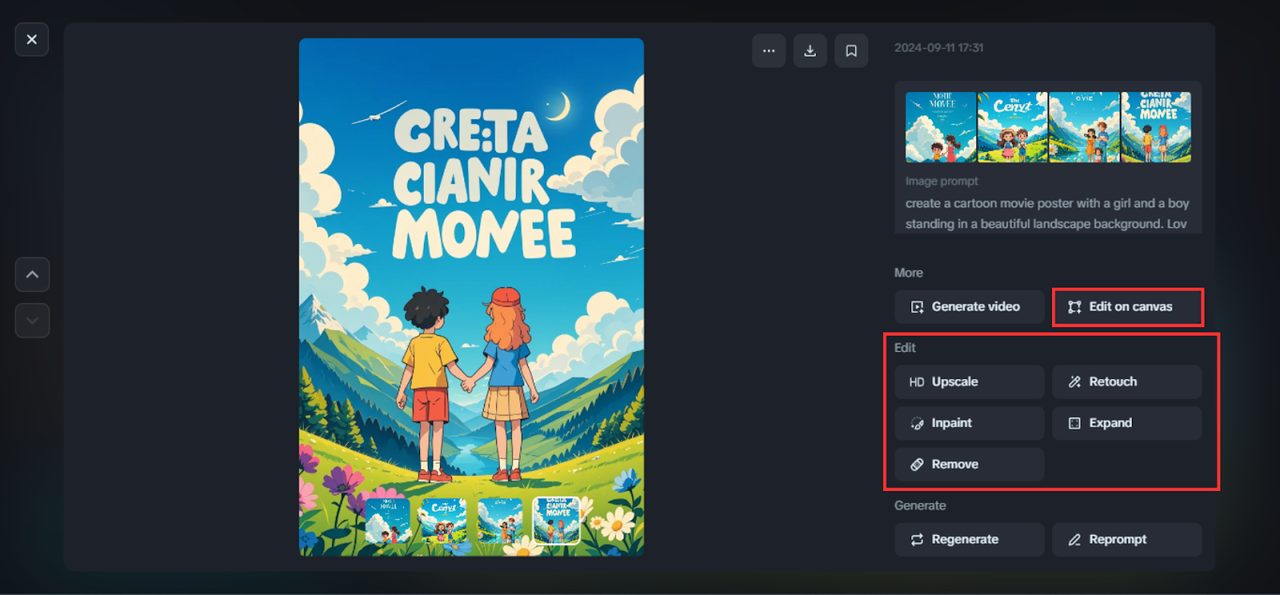Screen dimensions: 1280x595
Task: Click the download icon above the poster
Action: pos(810,51)
